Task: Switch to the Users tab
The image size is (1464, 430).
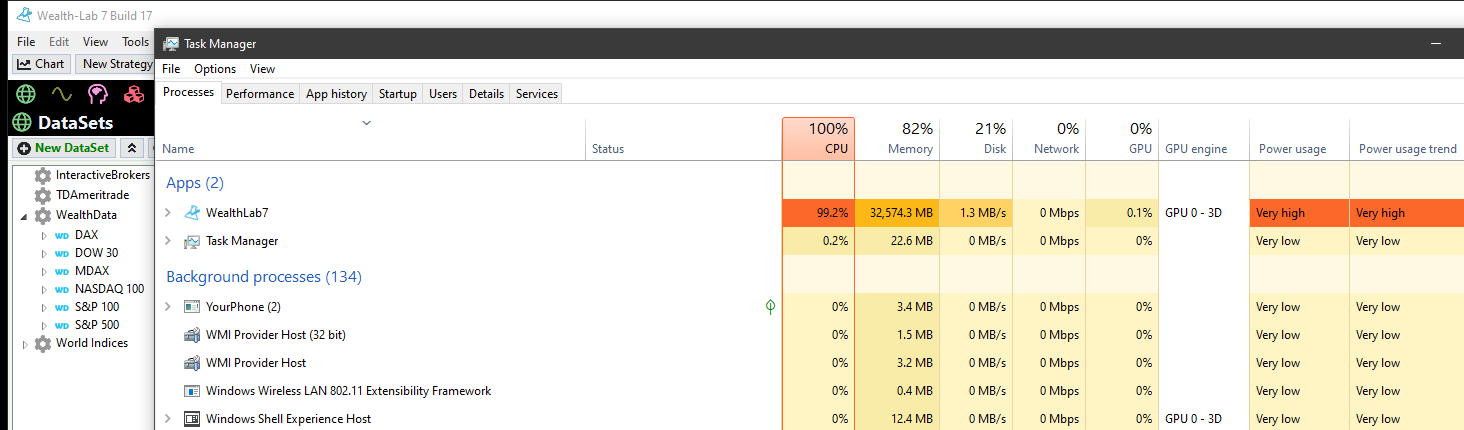Action: point(443,94)
